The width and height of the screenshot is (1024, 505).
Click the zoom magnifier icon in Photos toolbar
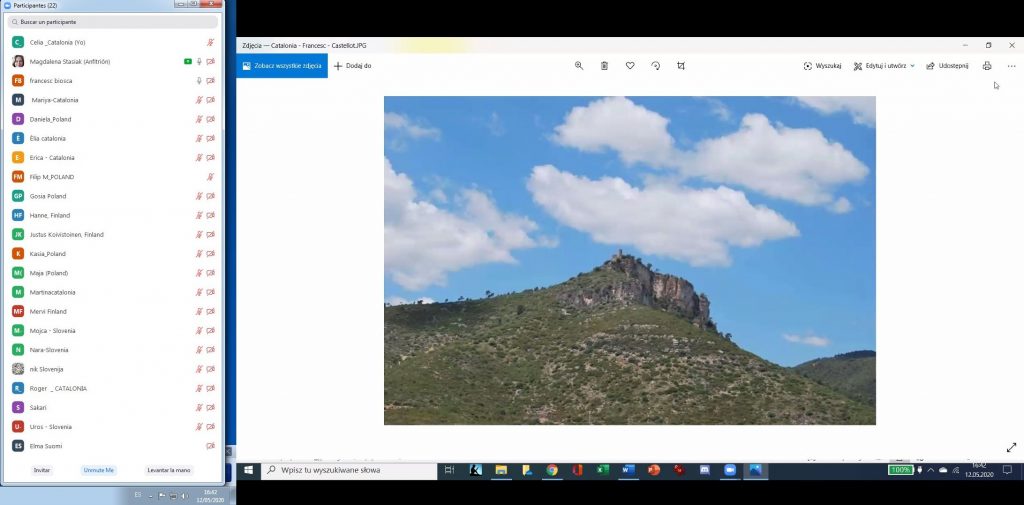(579, 66)
